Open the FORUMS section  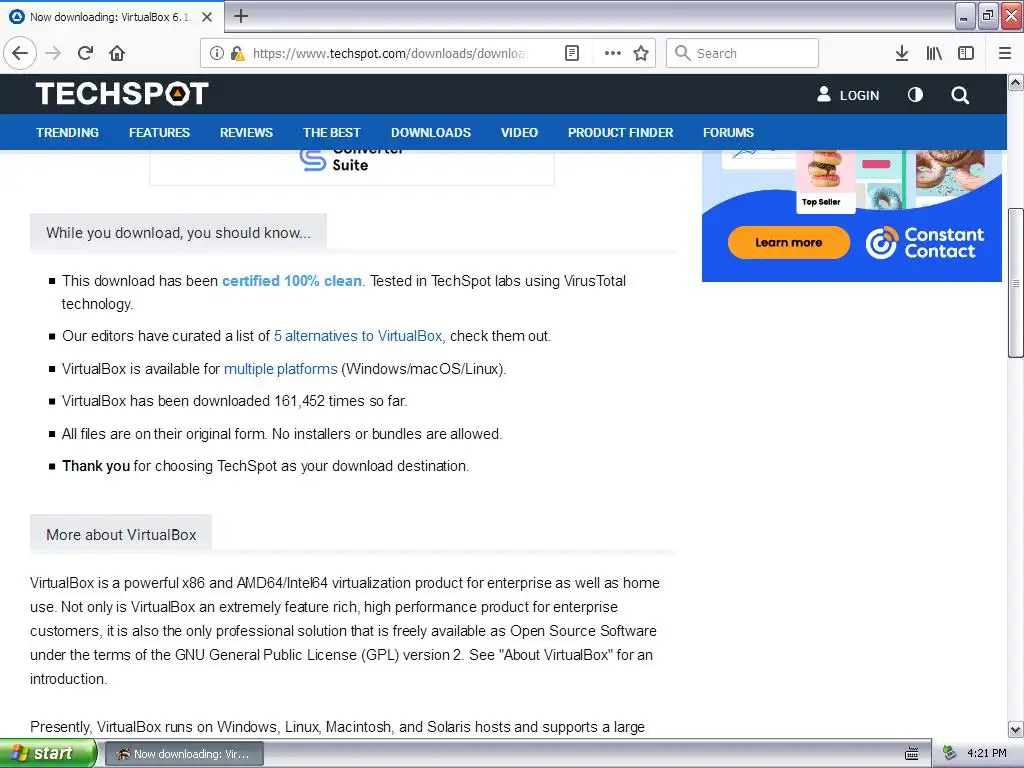728,133
